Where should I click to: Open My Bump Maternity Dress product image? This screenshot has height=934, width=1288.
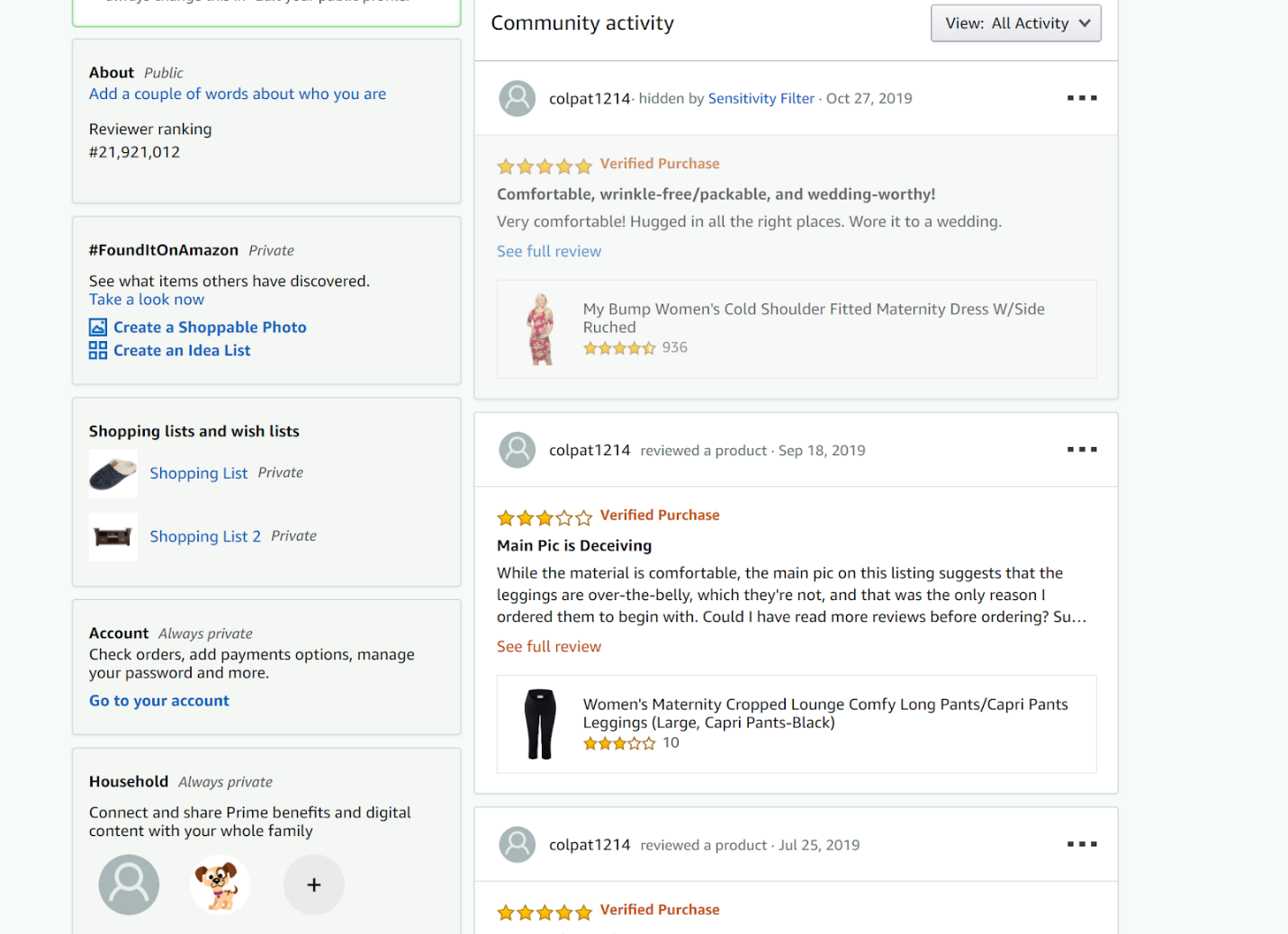point(540,329)
